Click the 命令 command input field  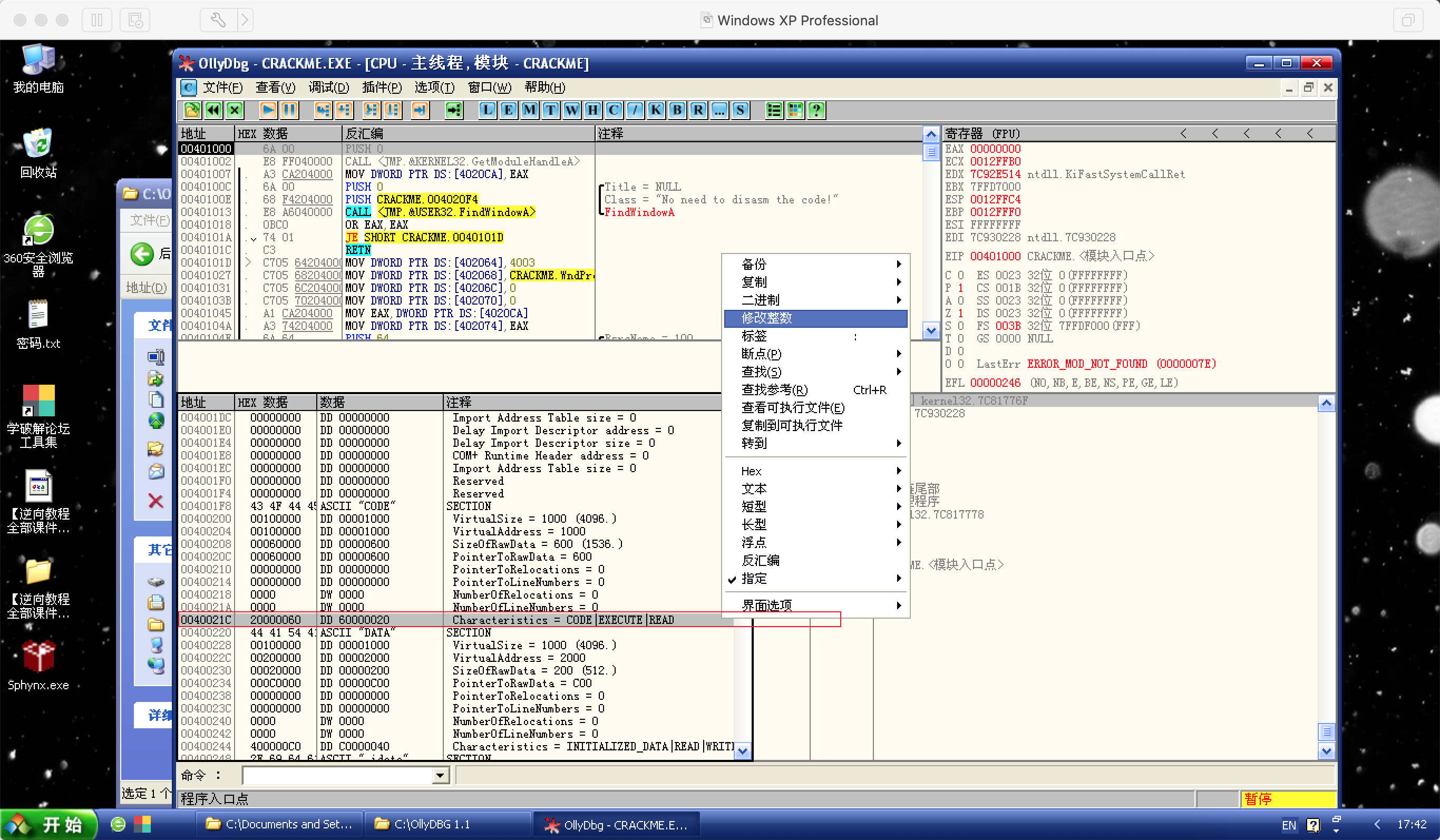point(337,775)
